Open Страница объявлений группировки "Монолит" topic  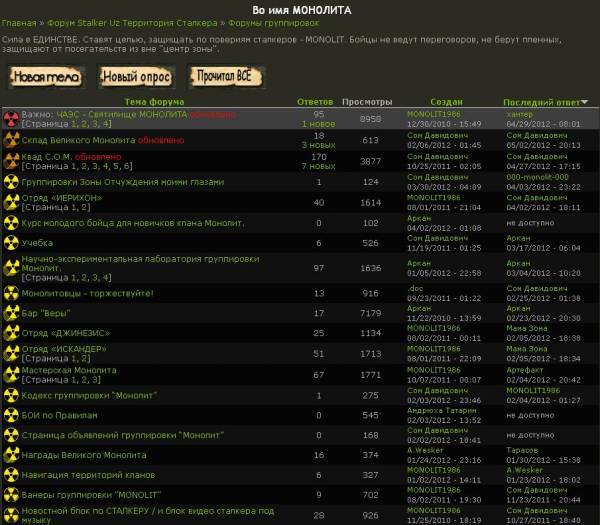(123, 435)
